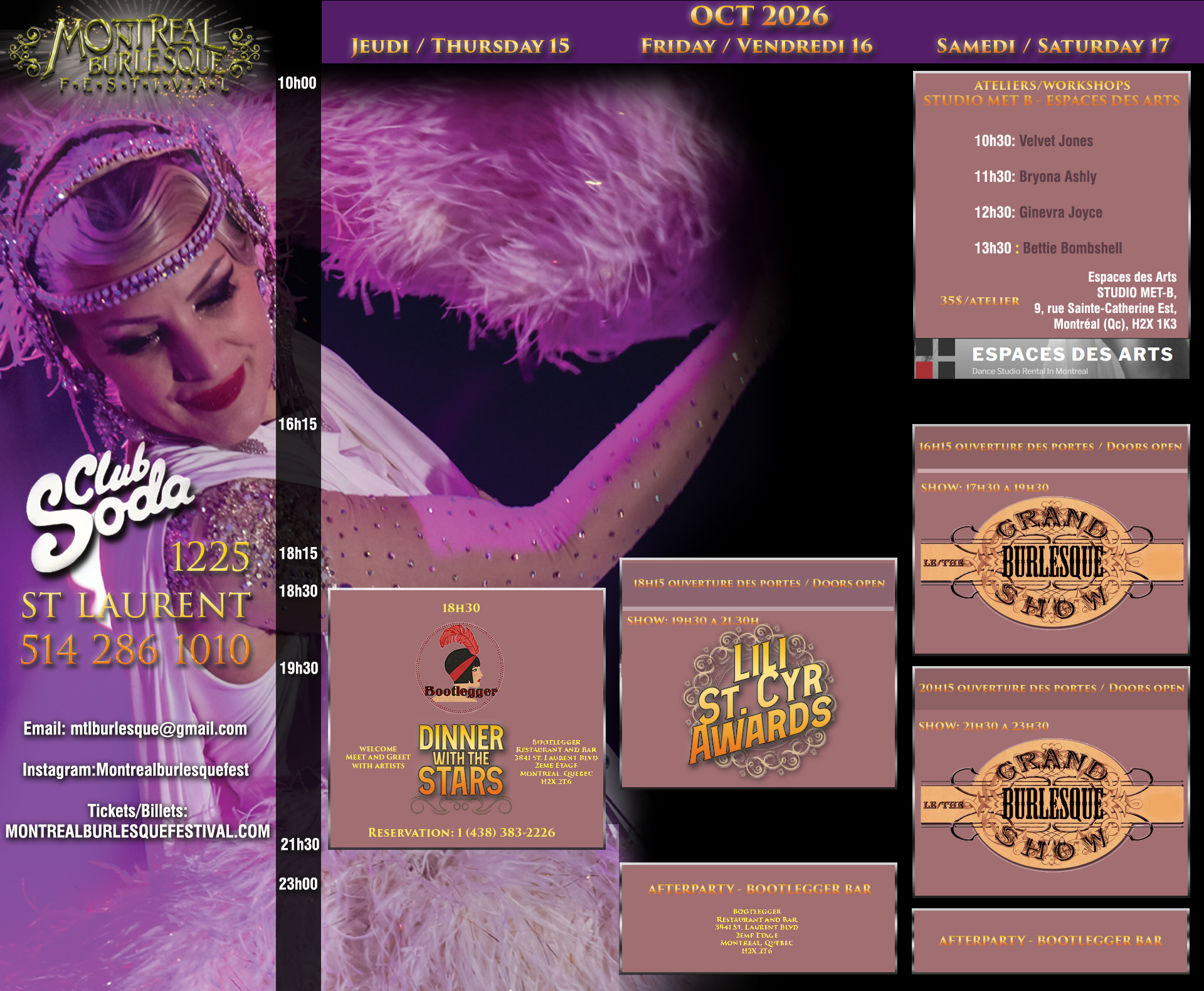Click the Club Soda phone number 514 286 1010
Viewport: 1204px width, 991px height.
coord(135,649)
